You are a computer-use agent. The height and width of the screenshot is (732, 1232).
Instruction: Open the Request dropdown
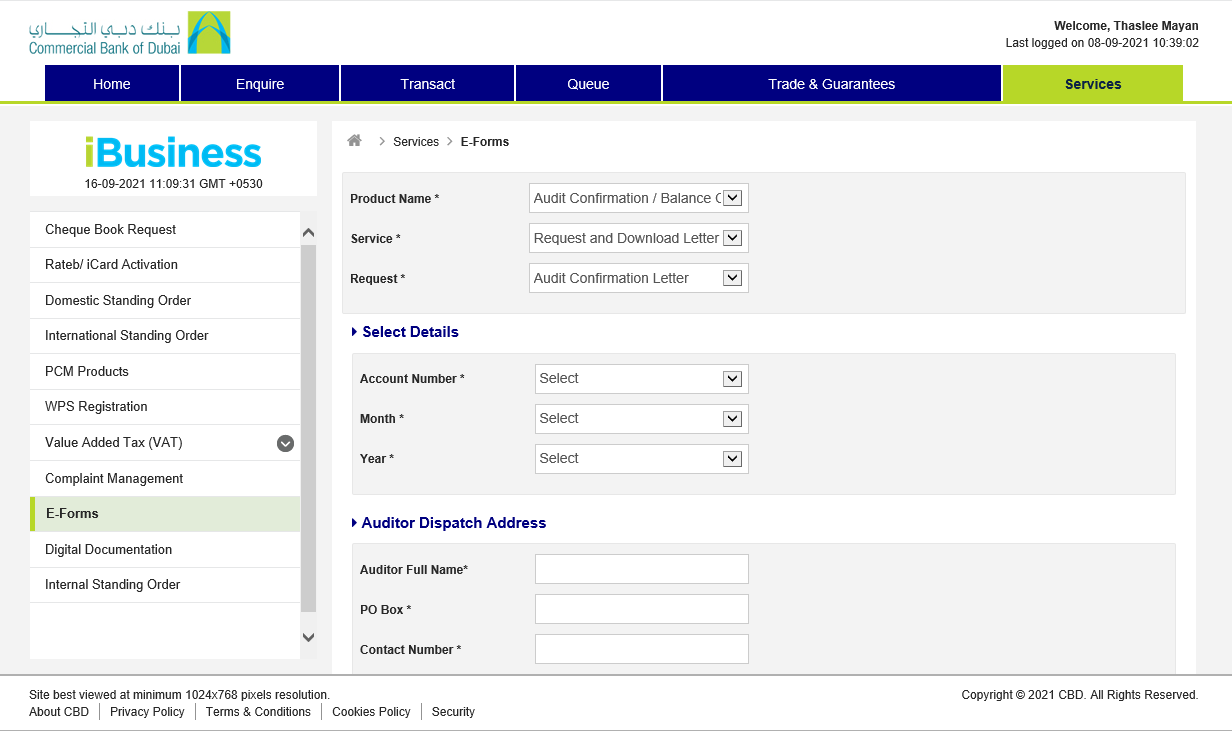tap(639, 278)
